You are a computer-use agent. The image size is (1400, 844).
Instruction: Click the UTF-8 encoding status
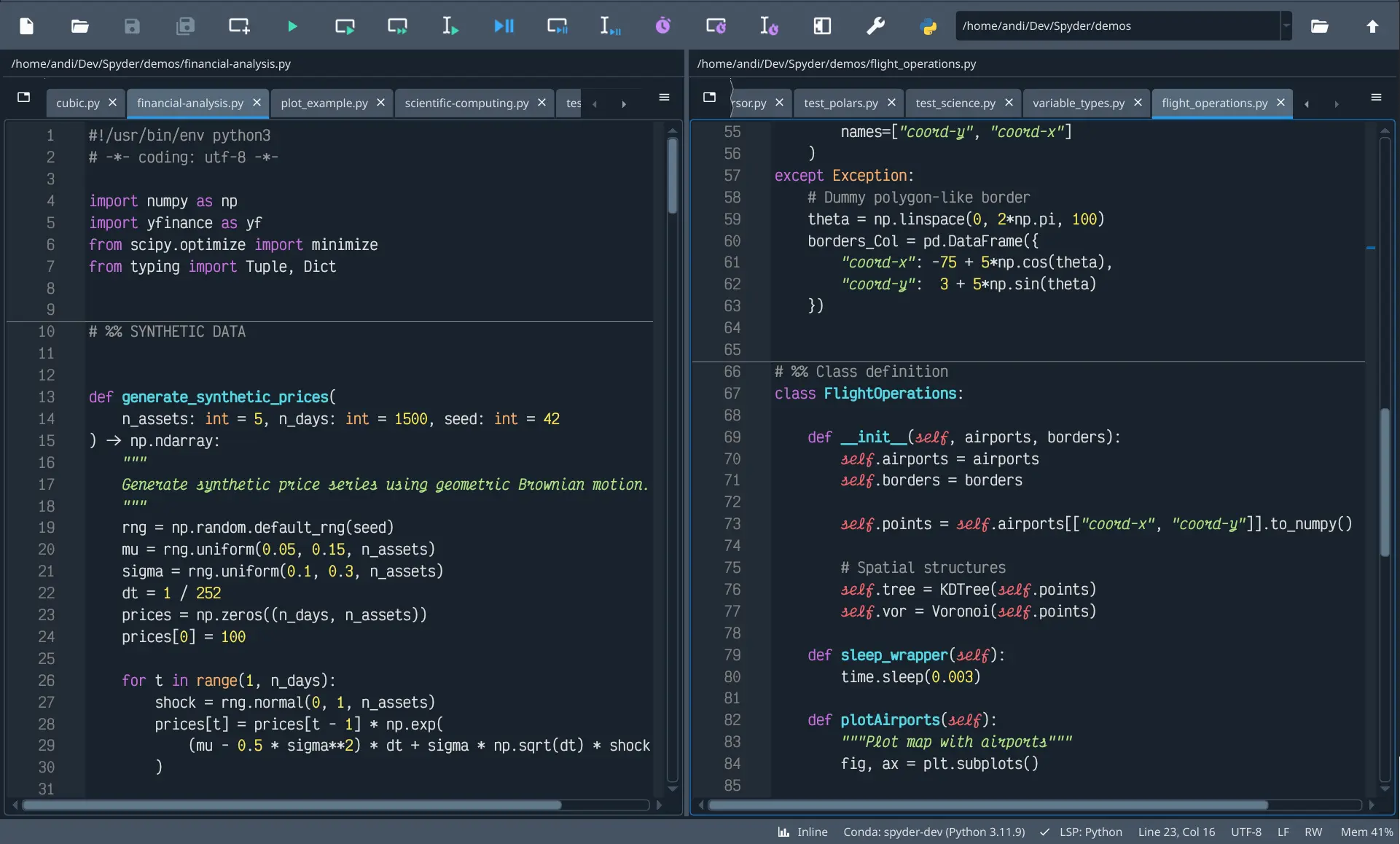(1246, 832)
